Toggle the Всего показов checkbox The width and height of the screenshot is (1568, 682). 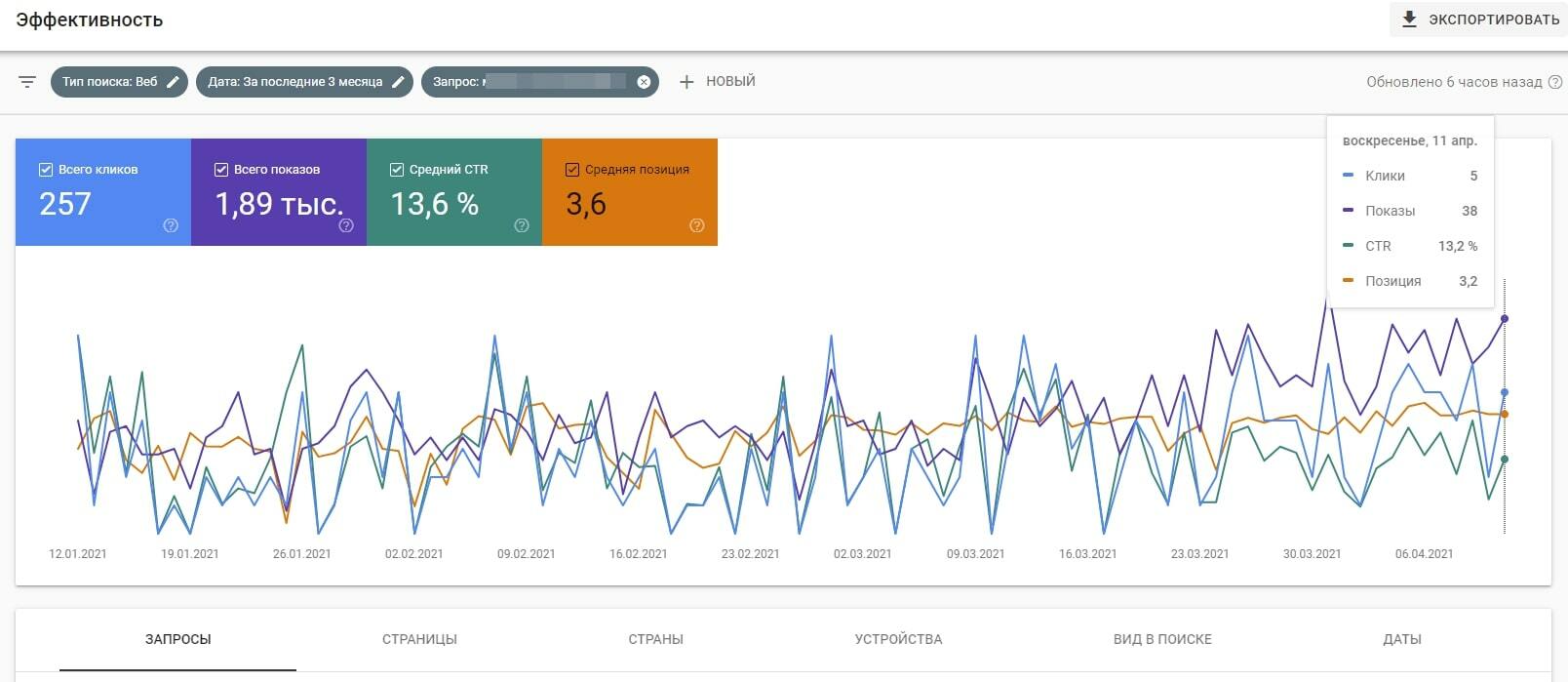click(220, 170)
